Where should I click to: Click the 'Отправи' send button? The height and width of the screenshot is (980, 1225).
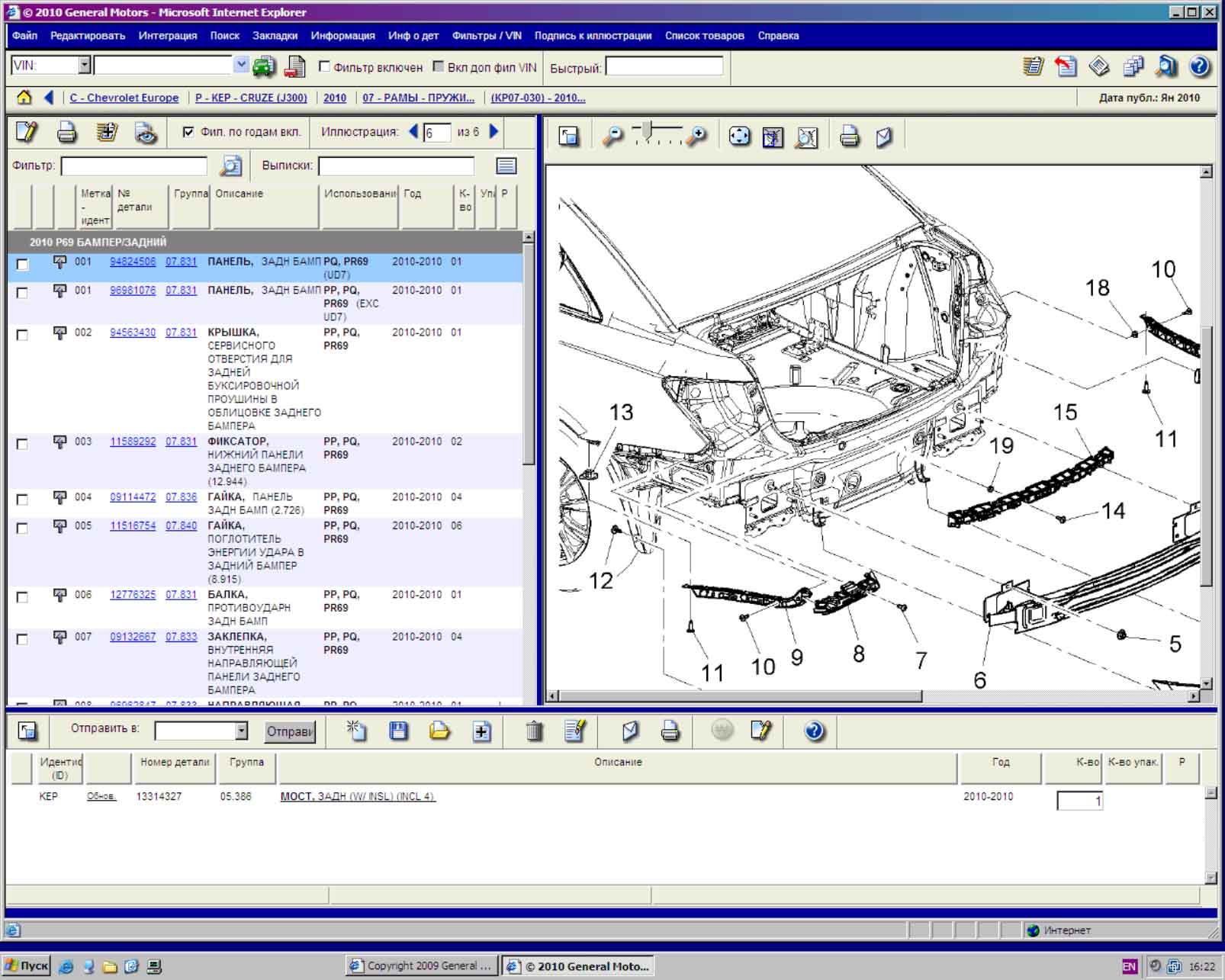tap(289, 731)
